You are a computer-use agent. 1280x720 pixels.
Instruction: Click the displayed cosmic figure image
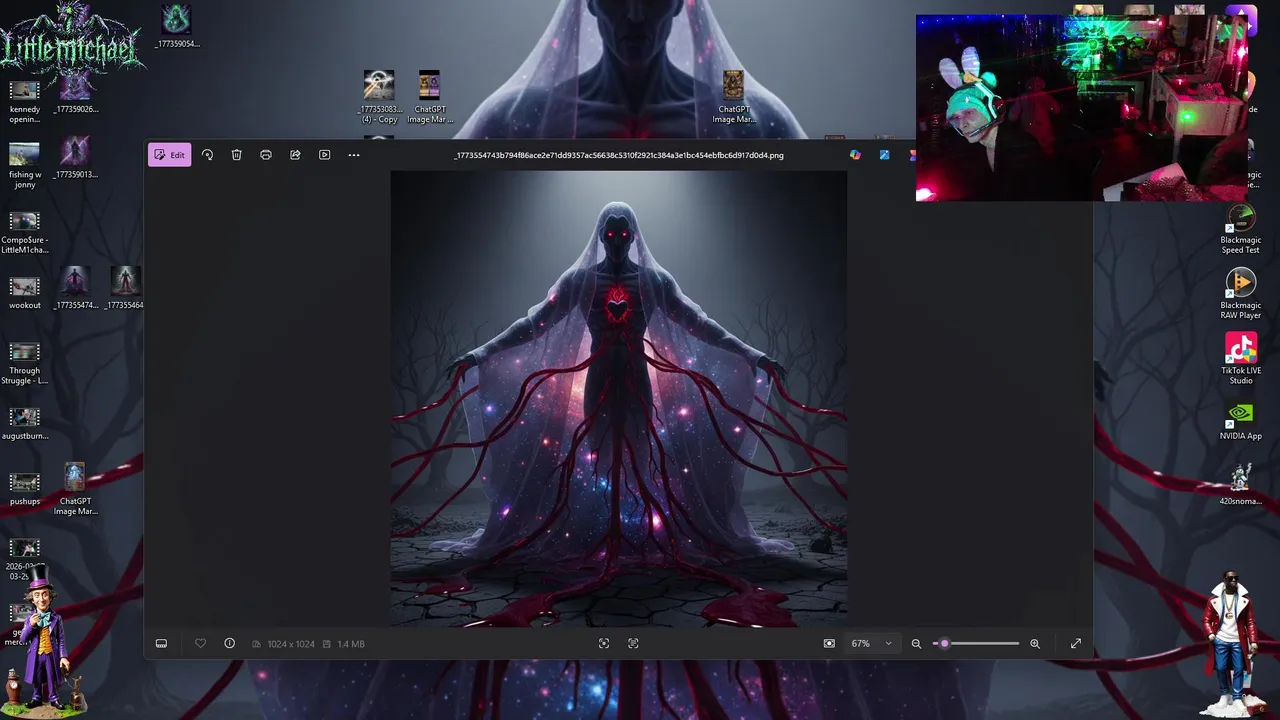tap(619, 399)
